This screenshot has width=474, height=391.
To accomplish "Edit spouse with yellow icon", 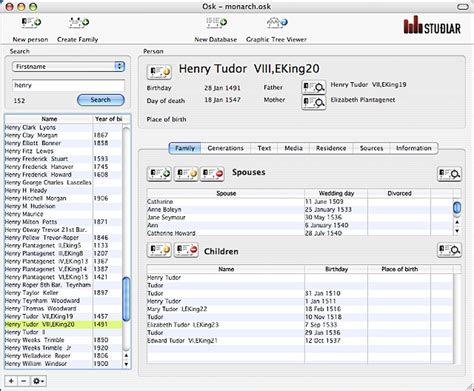I will [x=186, y=174].
